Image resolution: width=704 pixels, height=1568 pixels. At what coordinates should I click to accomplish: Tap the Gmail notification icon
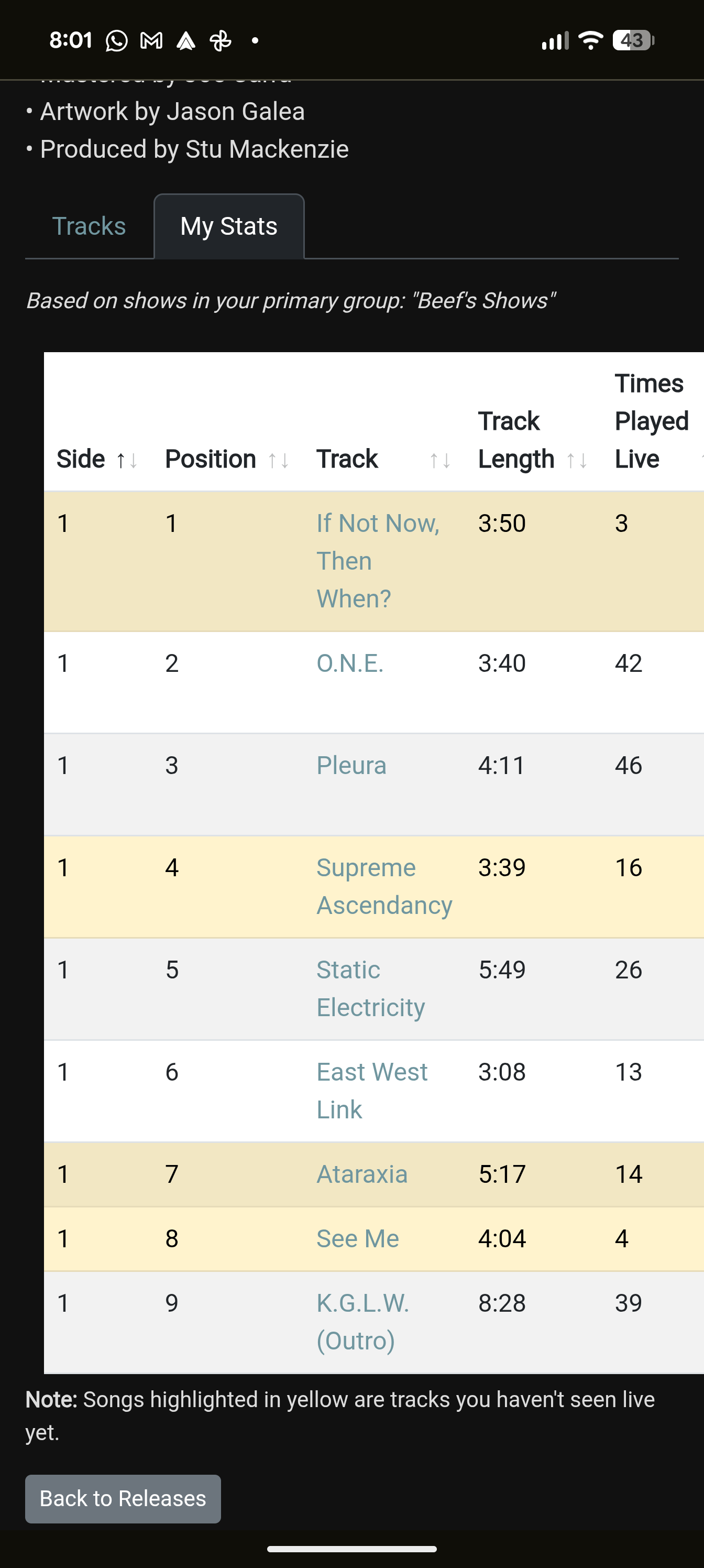coord(151,41)
